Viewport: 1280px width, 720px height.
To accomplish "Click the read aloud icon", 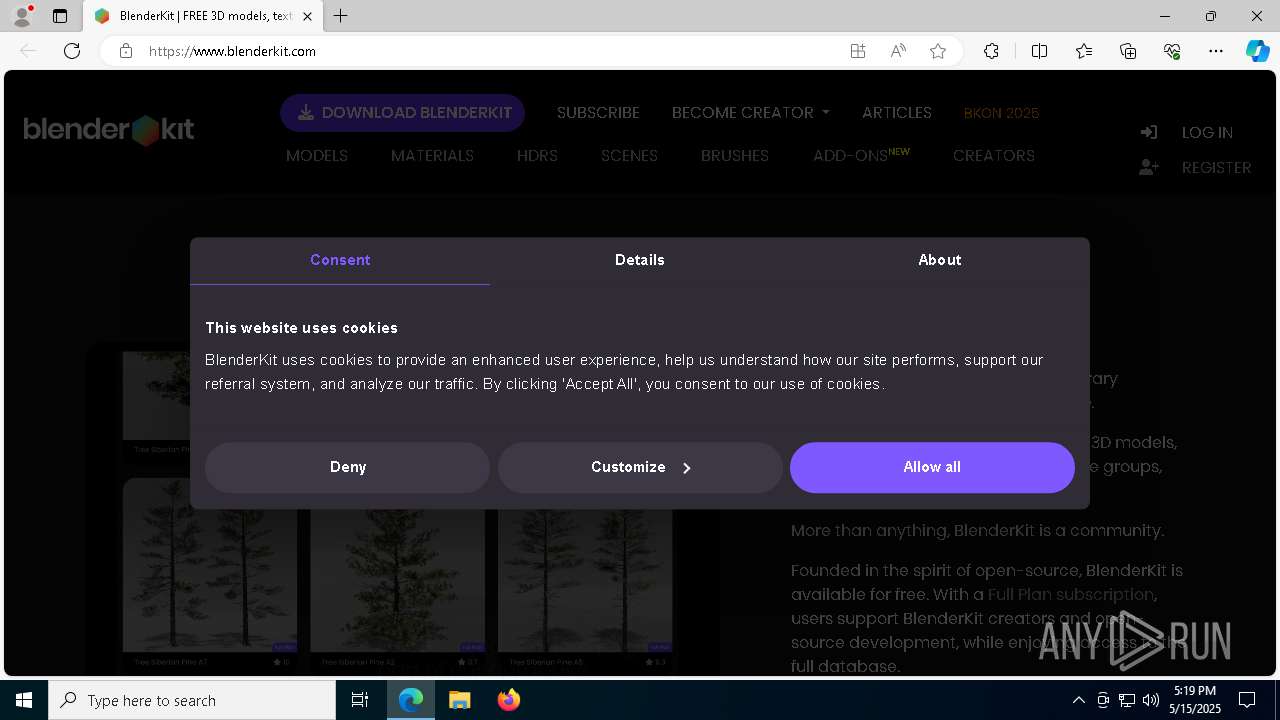I will click(x=898, y=51).
